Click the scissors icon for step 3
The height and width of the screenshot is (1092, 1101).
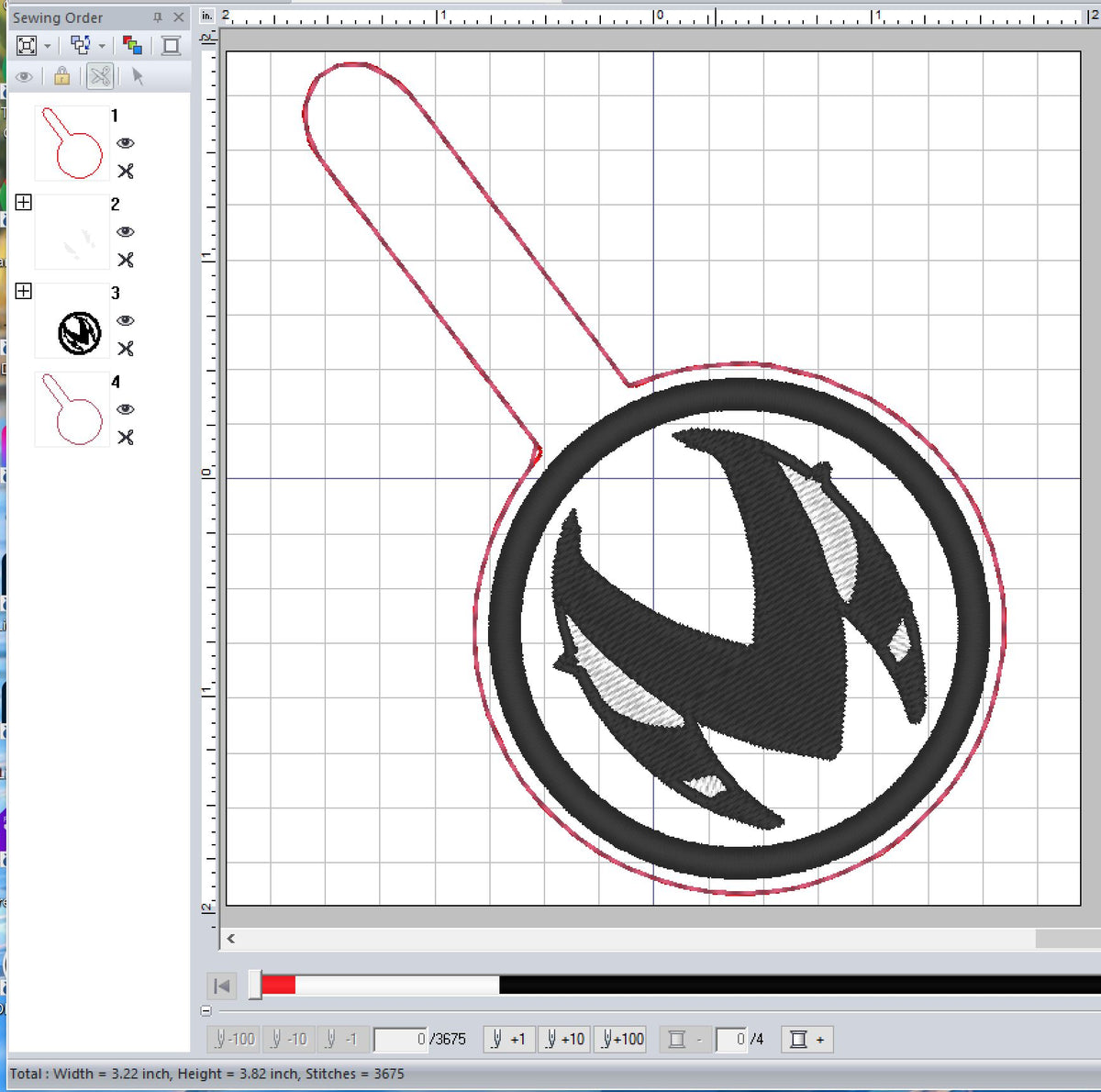coord(126,349)
